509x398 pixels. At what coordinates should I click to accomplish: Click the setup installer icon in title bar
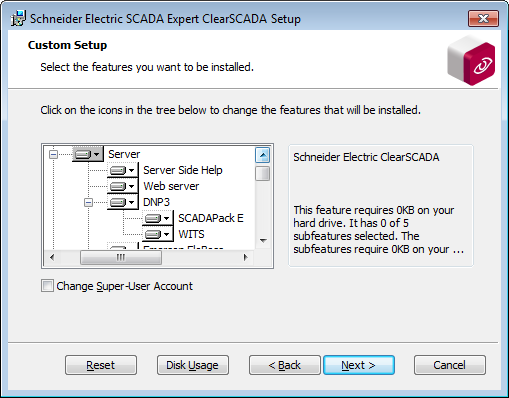coord(18,18)
